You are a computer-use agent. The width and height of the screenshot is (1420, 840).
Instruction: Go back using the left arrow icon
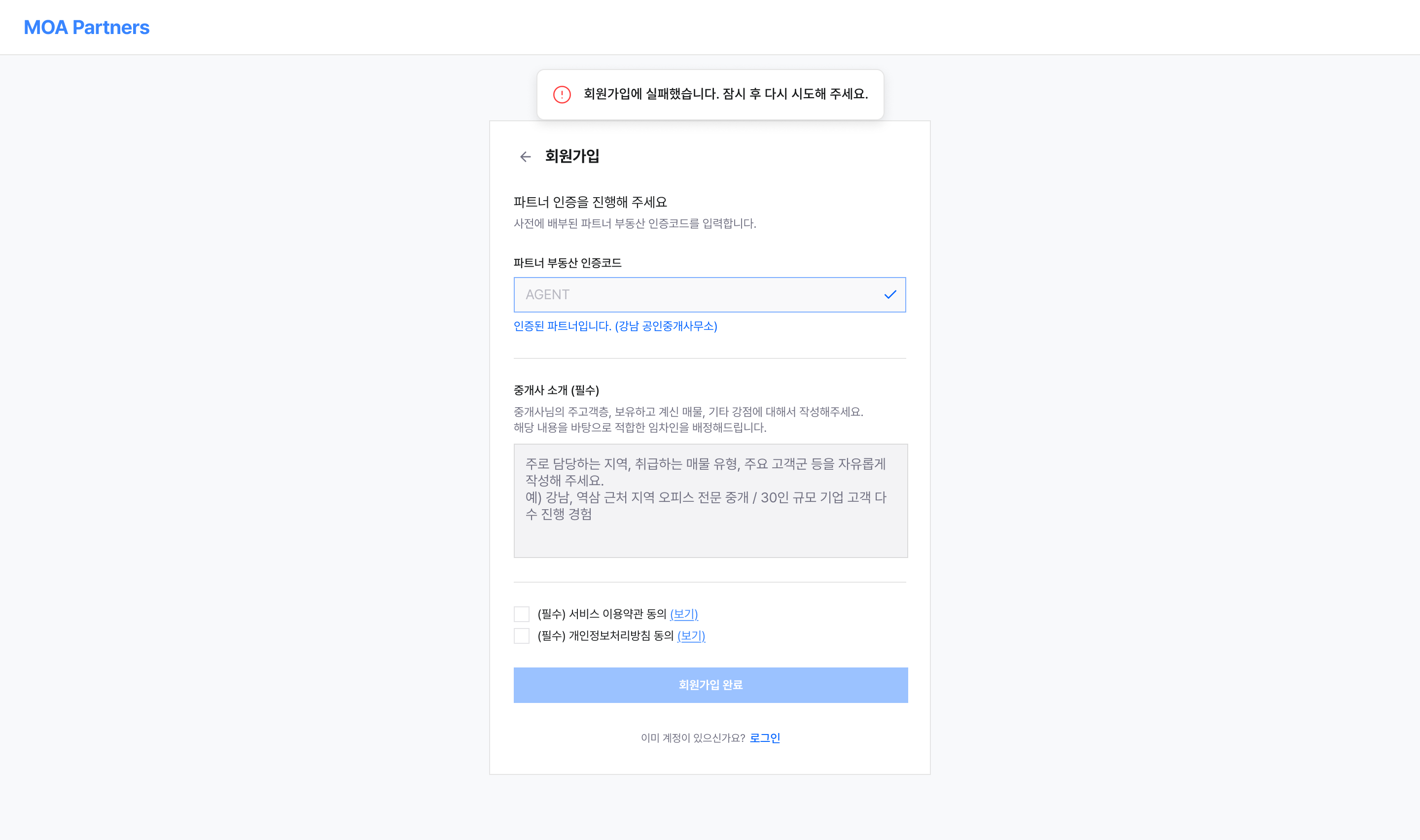(x=525, y=157)
